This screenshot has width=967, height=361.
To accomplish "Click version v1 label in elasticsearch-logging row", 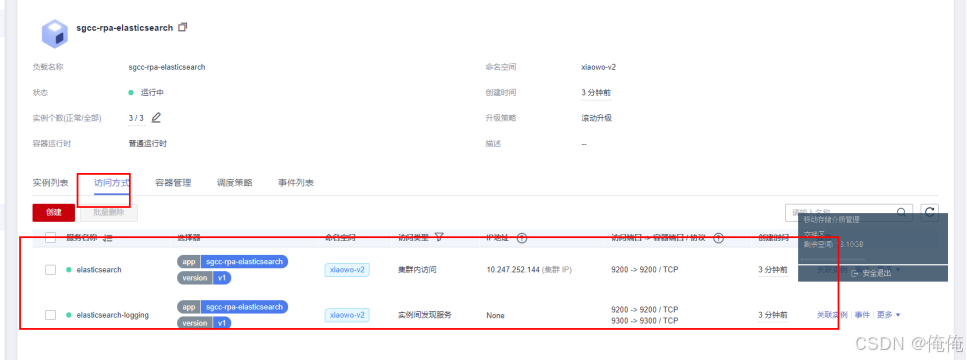I will click(x=204, y=323).
